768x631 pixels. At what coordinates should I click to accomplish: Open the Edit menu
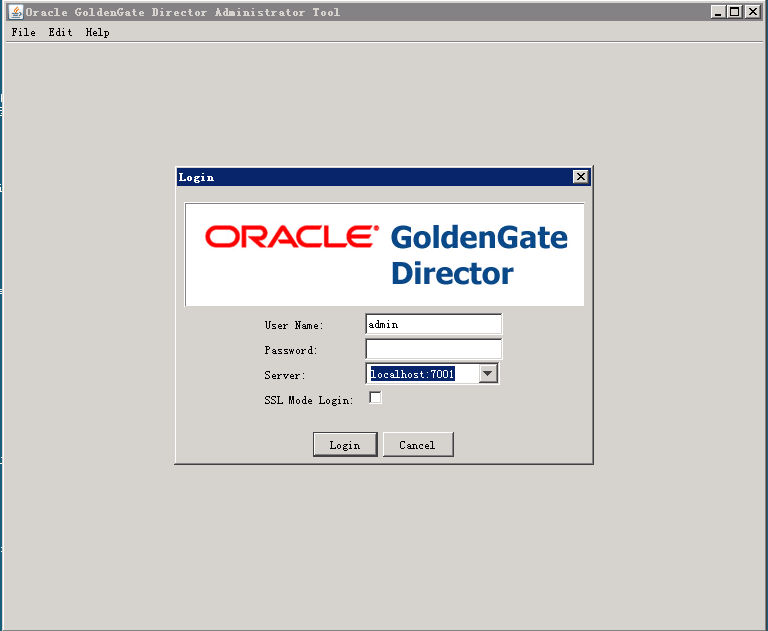tap(60, 32)
